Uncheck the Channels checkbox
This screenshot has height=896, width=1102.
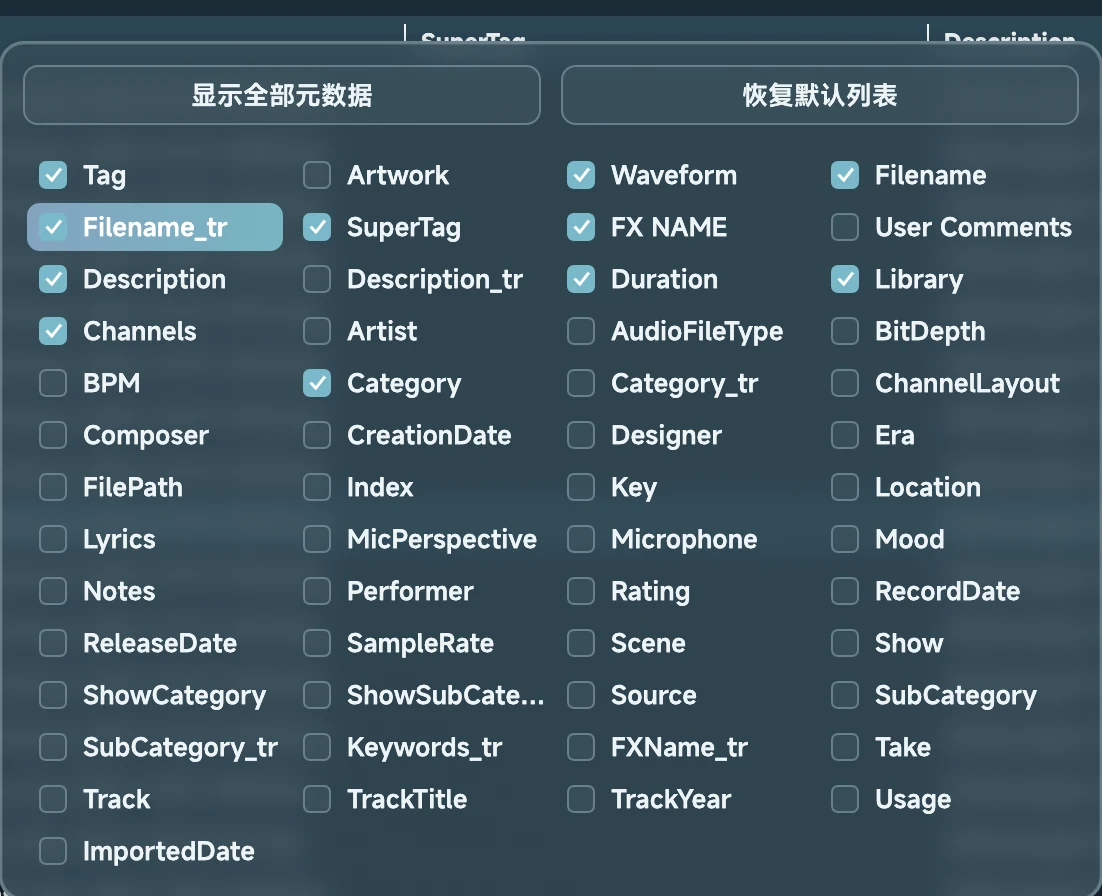tap(53, 331)
